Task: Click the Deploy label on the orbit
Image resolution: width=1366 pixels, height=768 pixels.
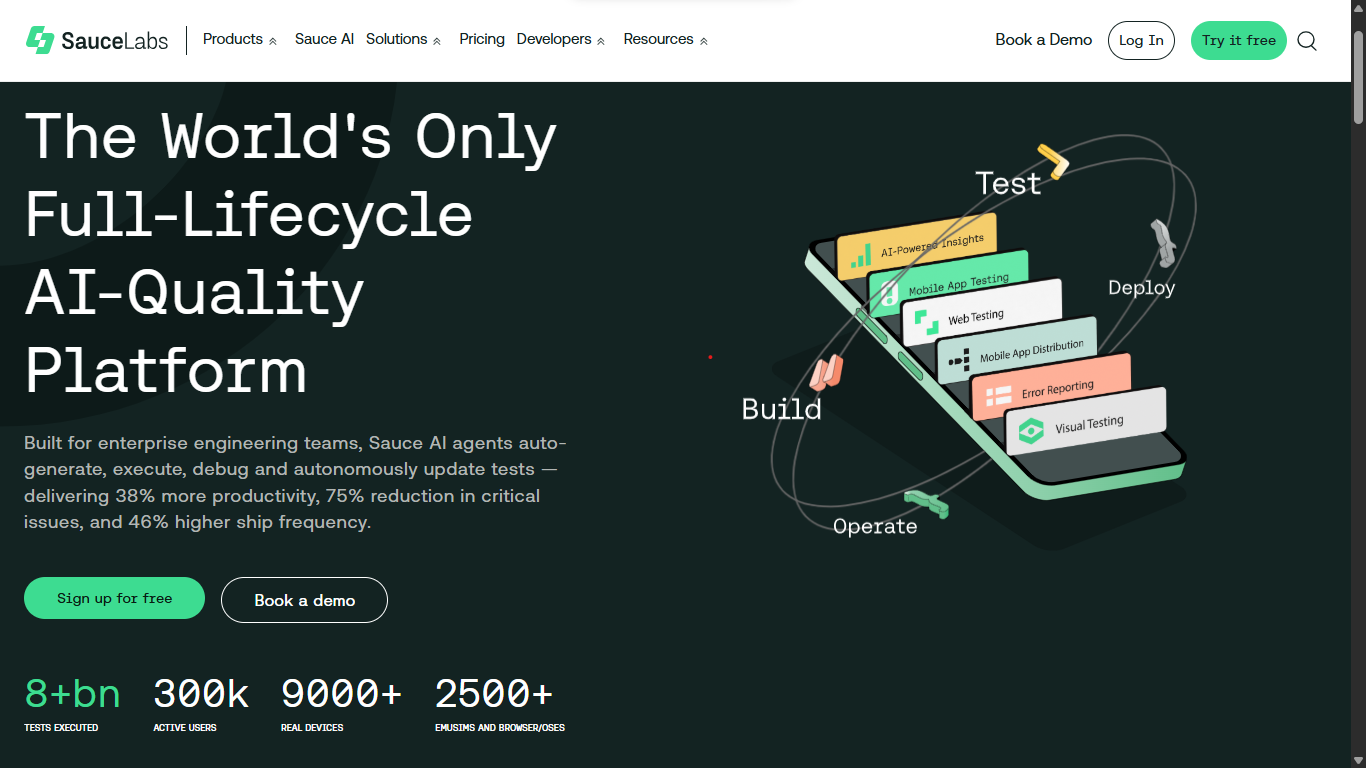Action: (1142, 288)
